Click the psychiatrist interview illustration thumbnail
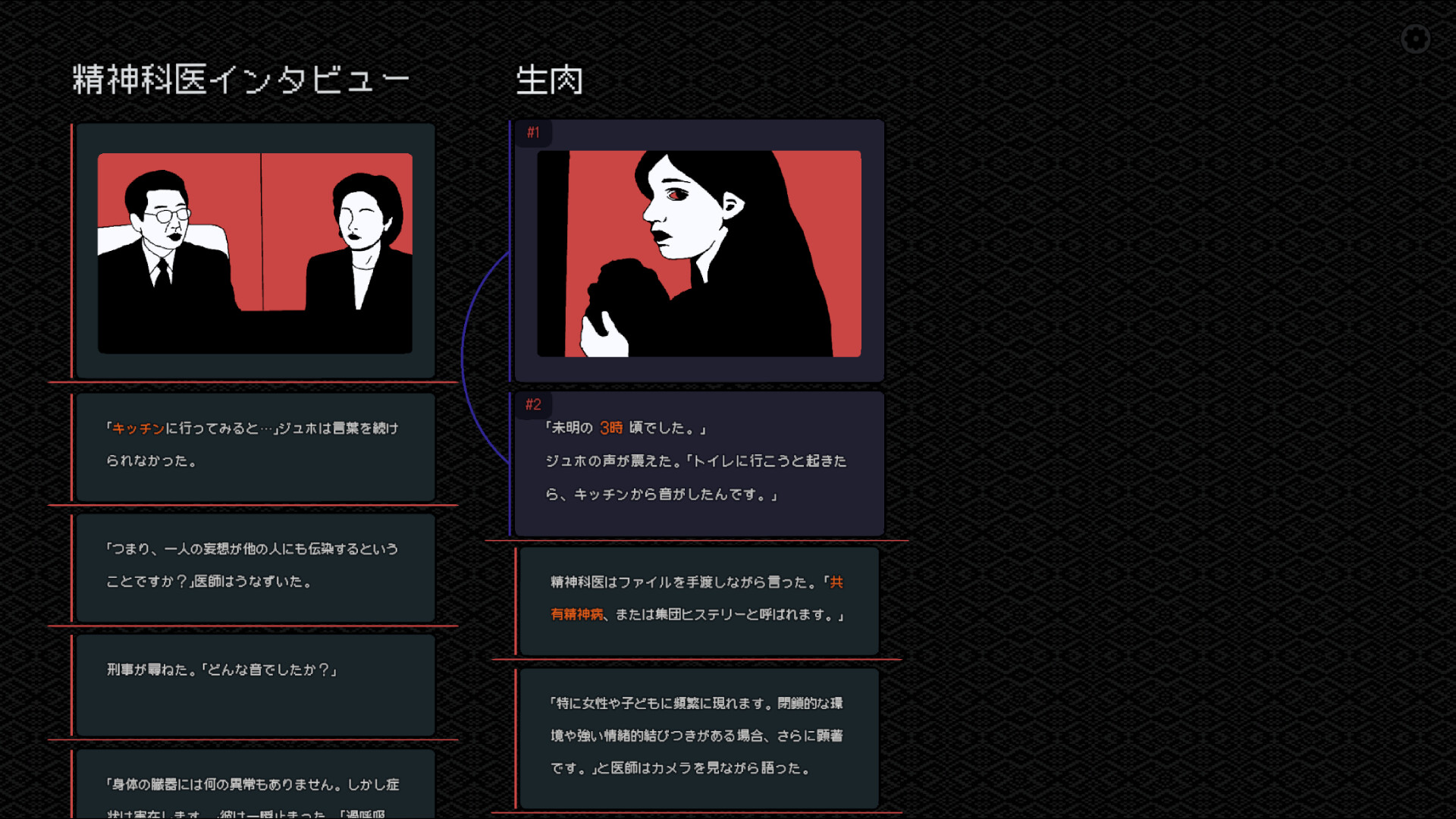This screenshot has width=1456, height=819. tap(255, 253)
